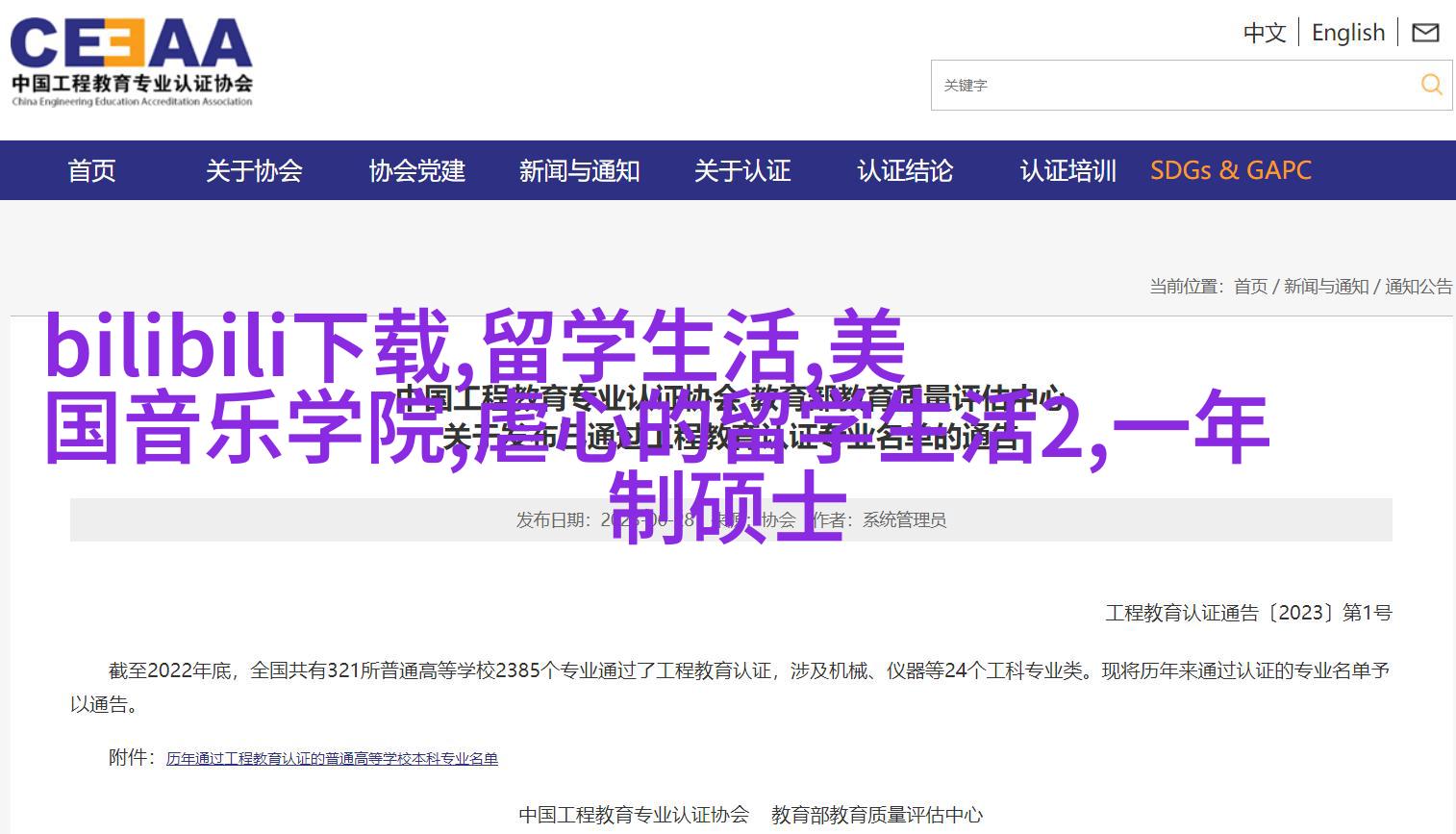Open the SDGs & GAPC menu
The height and width of the screenshot is (834, 1456).
click(1231, 170)
